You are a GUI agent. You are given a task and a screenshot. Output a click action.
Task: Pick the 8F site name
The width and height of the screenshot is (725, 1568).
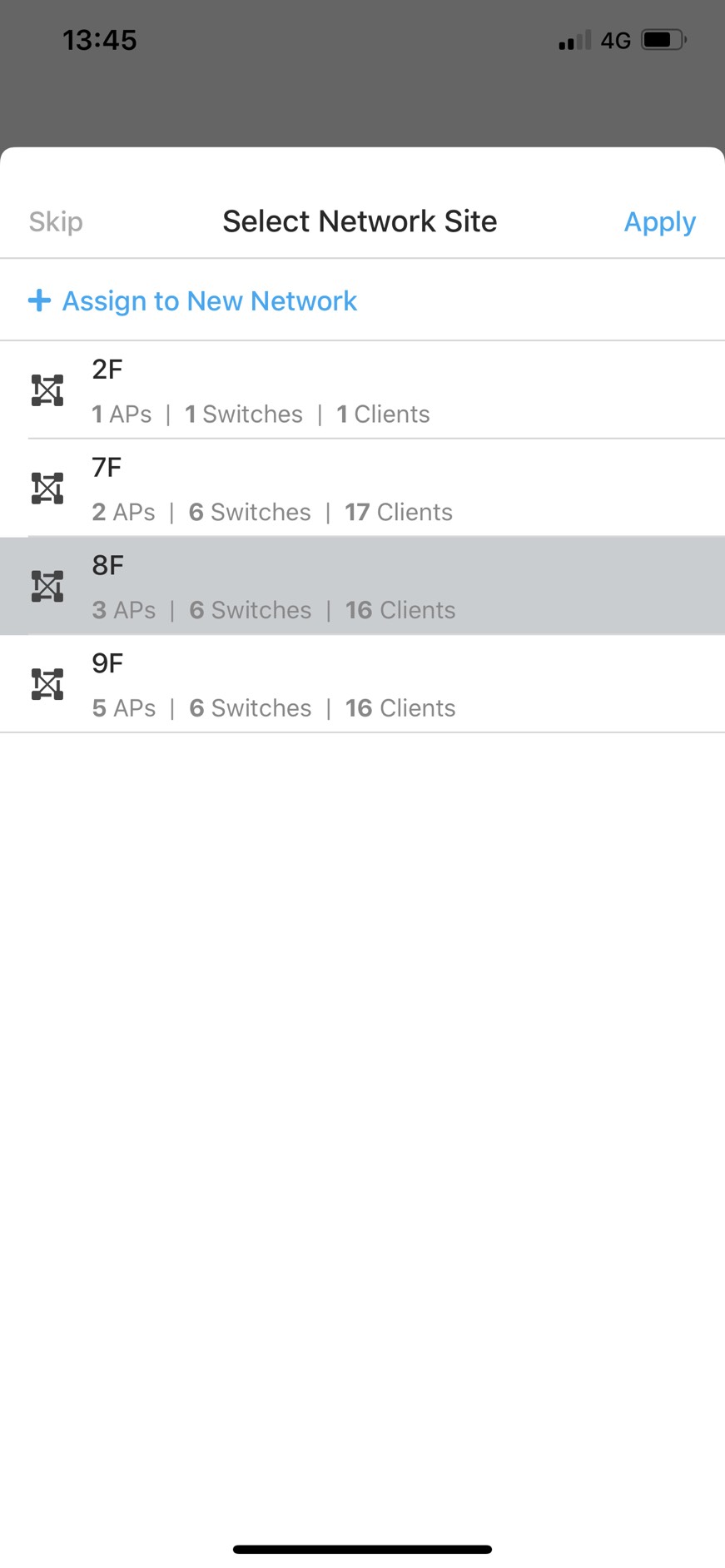pos(108,566)
